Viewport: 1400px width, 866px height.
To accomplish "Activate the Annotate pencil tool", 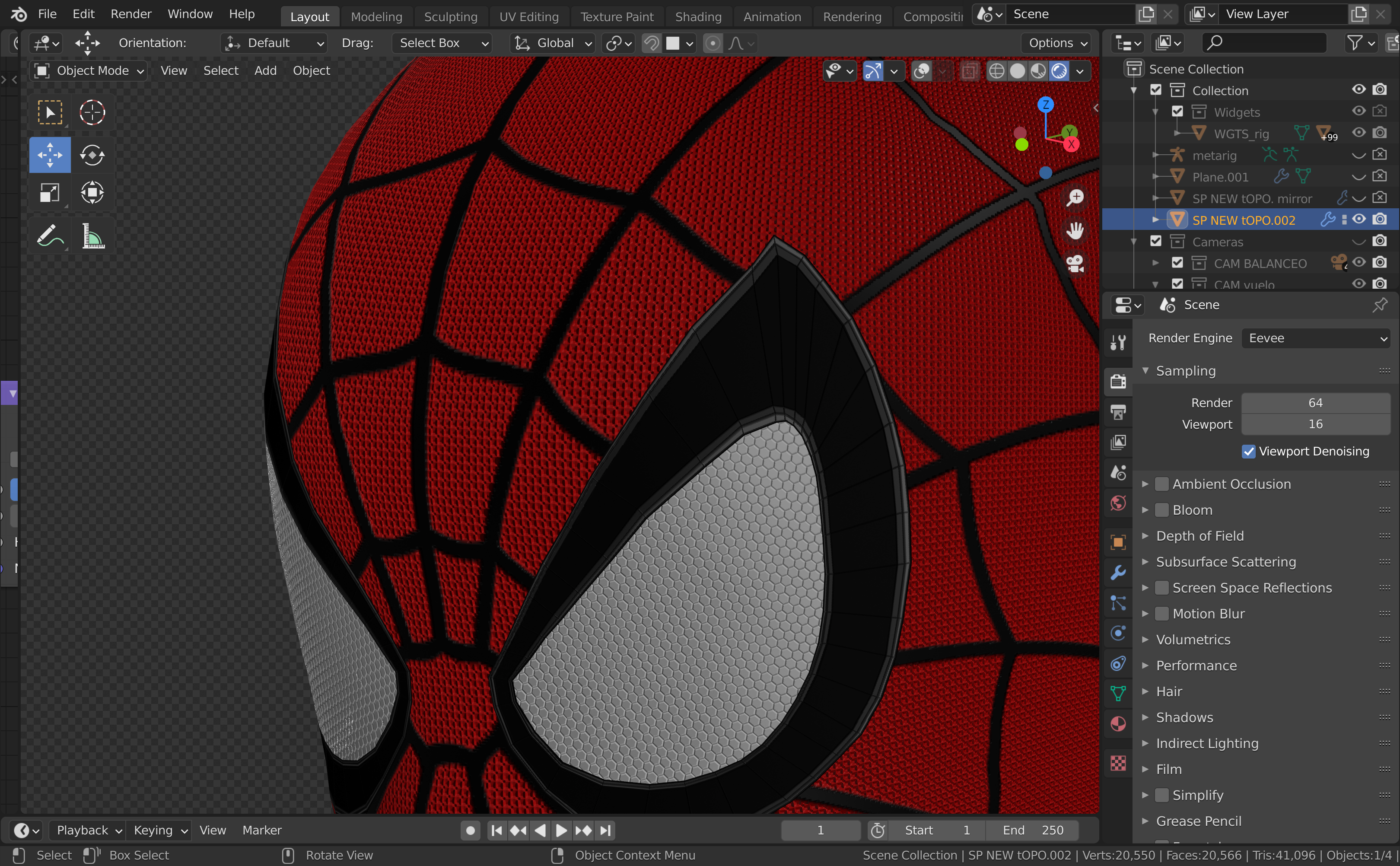I will [50, 236].
